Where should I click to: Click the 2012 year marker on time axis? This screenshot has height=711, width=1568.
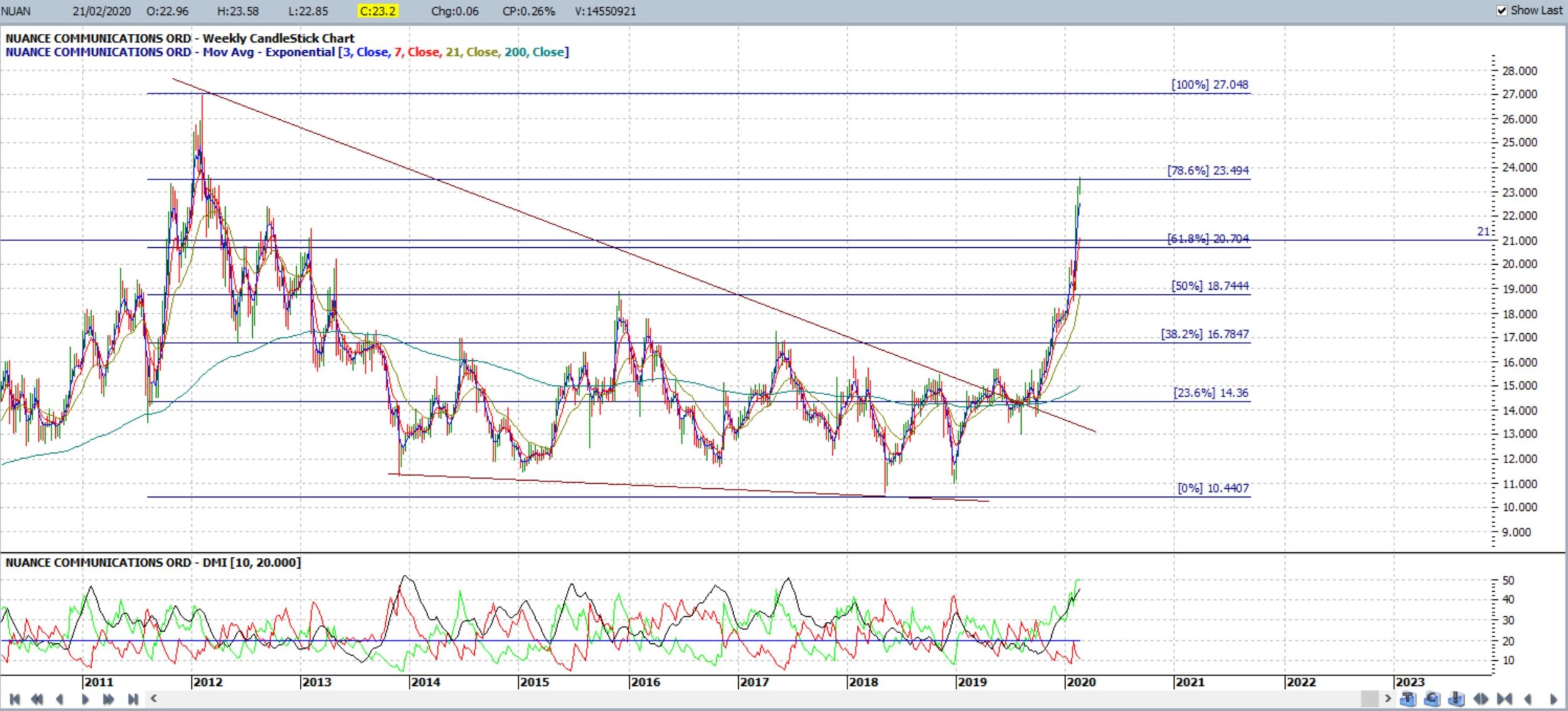(x=208, y=682)
